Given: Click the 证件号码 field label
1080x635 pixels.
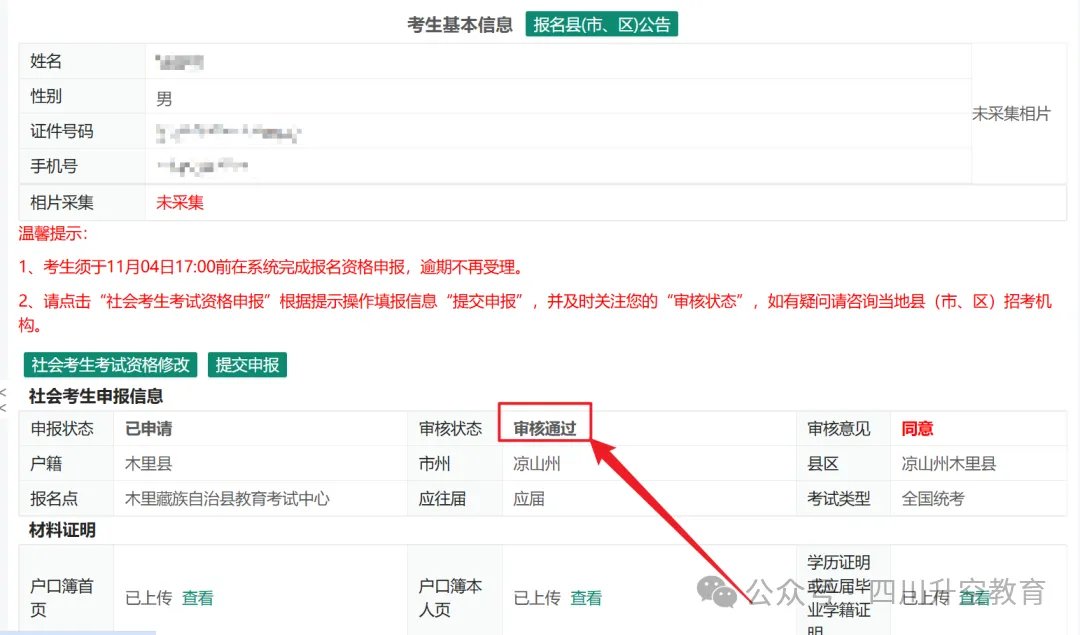Looking at the screenshot, I should [62, 131].
